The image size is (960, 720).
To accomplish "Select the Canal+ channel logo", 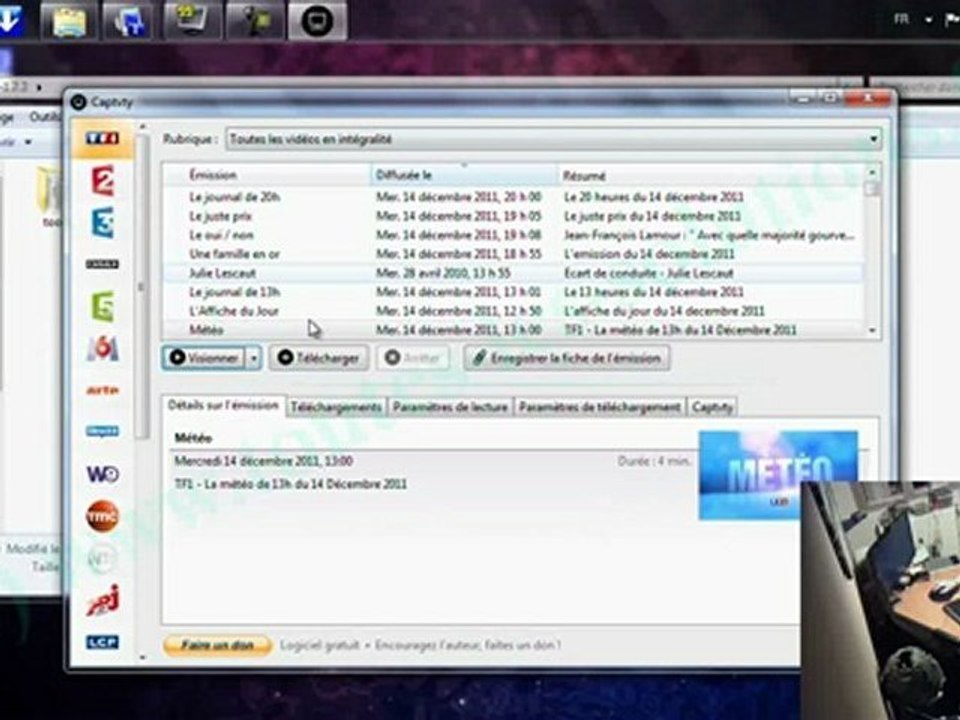I will [102, 264].
